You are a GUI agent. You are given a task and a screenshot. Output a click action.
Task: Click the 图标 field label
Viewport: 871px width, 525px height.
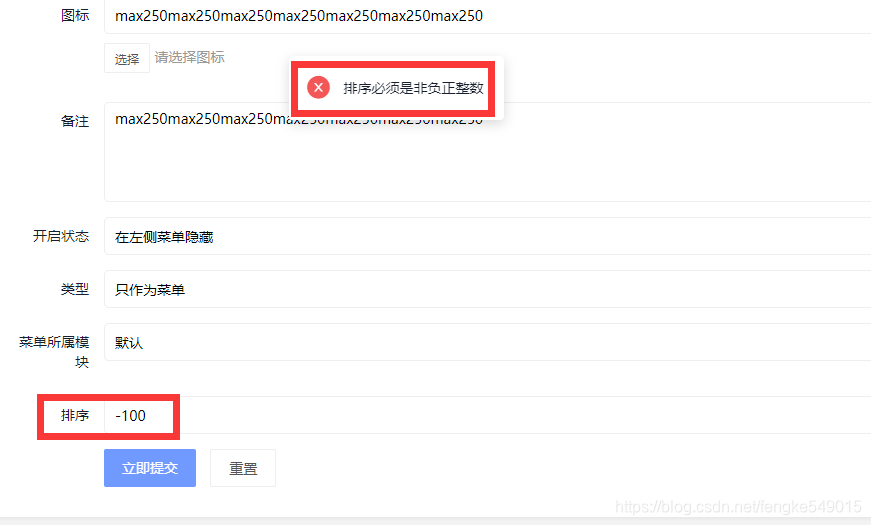point(75,16)
